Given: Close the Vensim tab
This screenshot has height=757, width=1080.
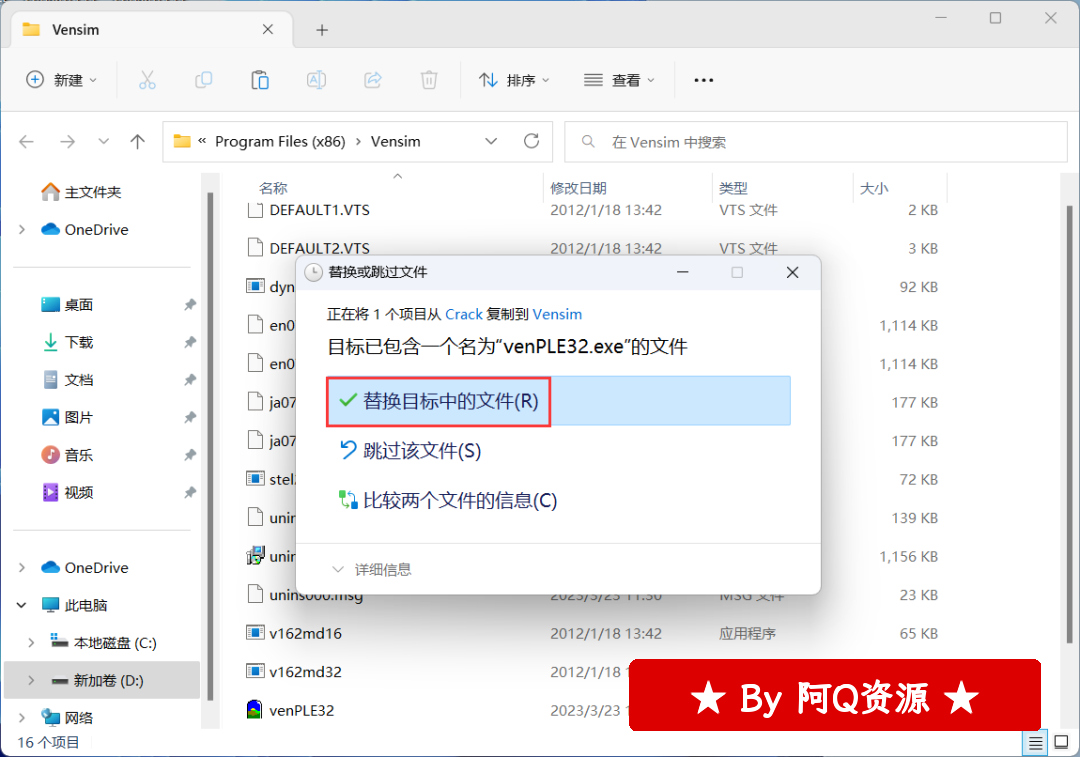Looking at the screenshot, I should pos(268,30).
